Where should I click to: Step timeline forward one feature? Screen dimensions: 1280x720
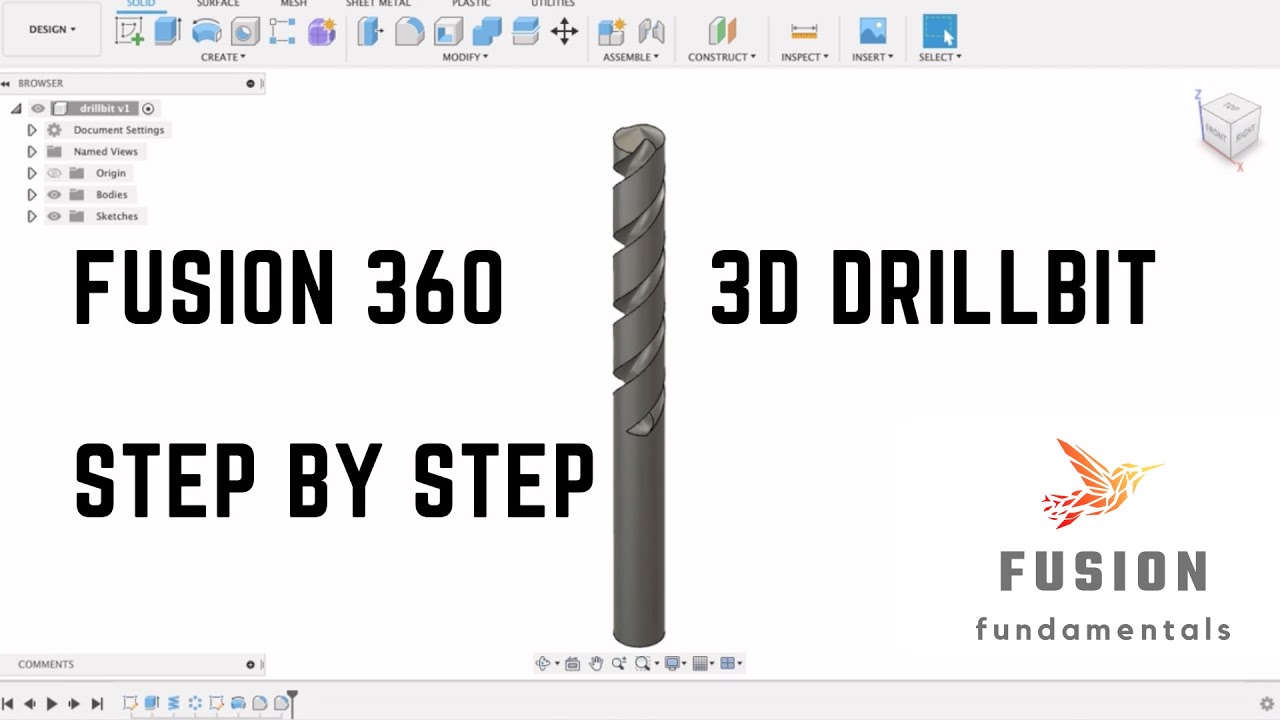pyautogui.click(x=74, y=704)
